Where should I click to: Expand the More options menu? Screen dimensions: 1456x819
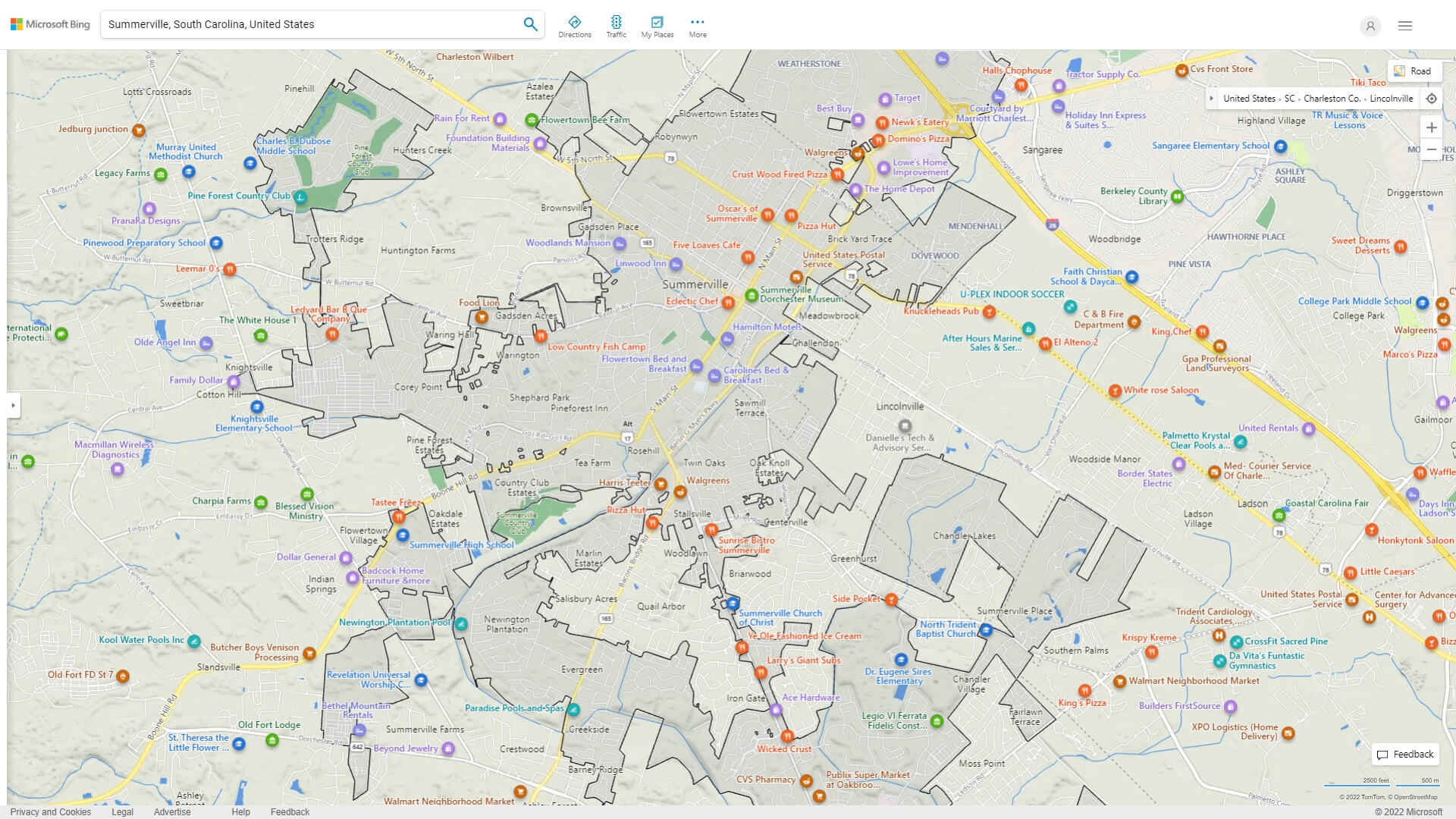click(697, 27)
